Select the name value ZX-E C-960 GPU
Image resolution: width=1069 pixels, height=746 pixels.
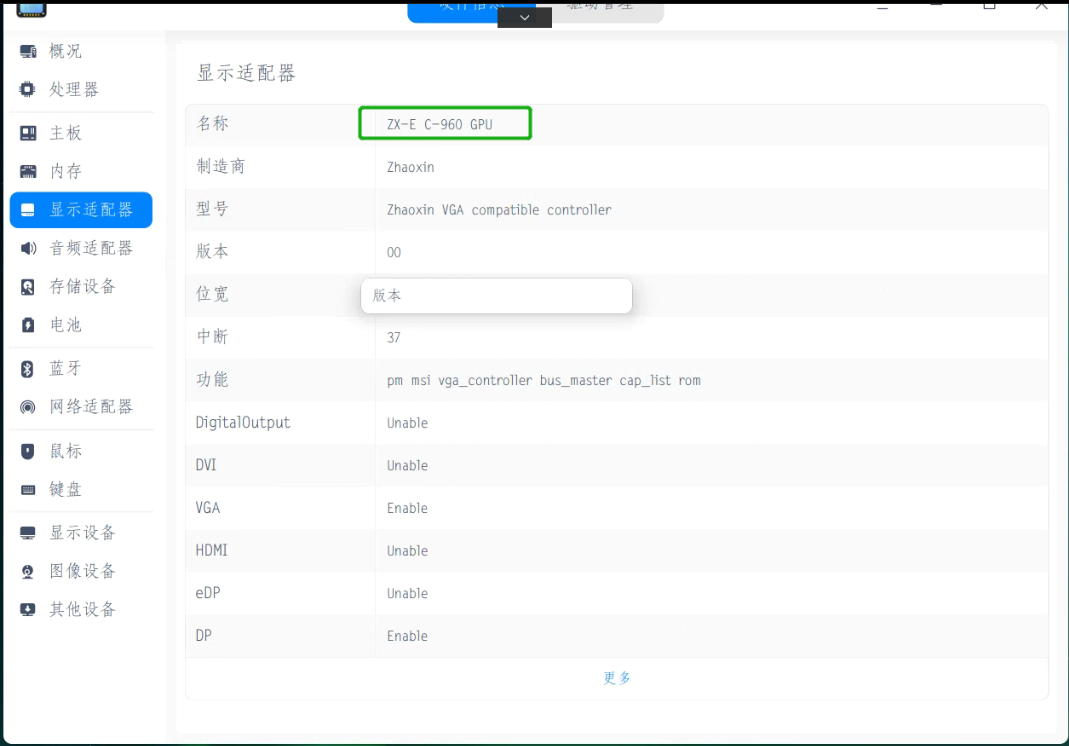tap(440, 124)
